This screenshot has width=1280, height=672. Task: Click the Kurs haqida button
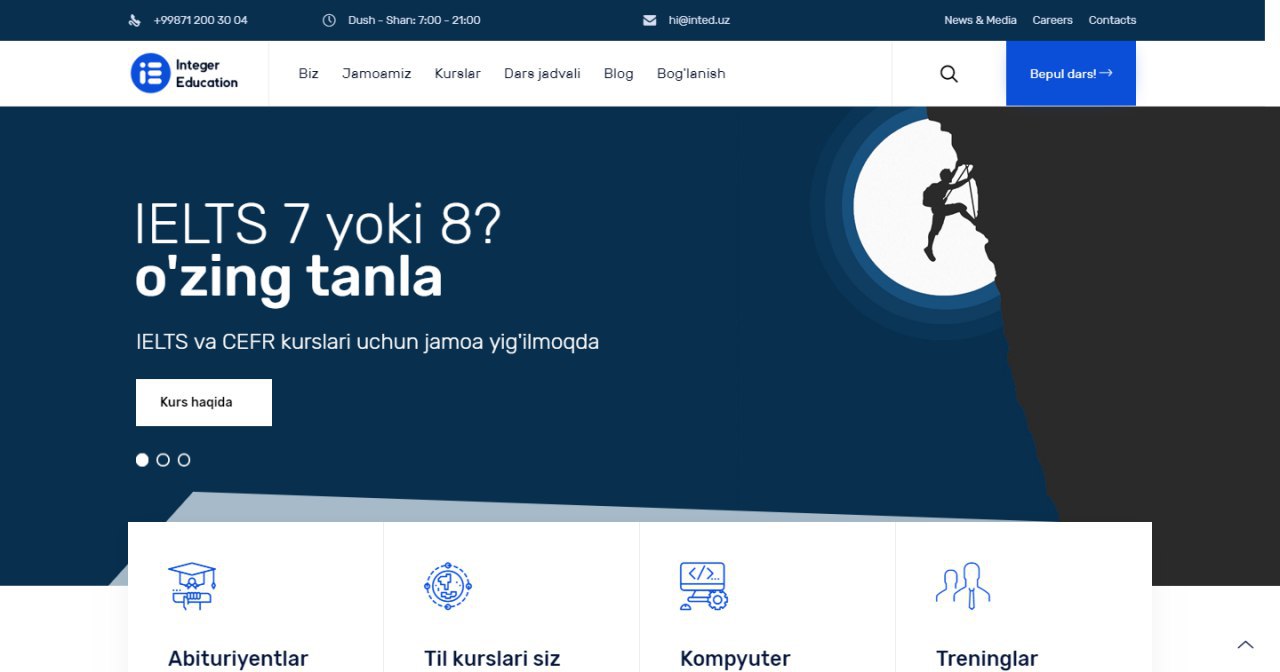pyautogui.click(x=204, y=402)
